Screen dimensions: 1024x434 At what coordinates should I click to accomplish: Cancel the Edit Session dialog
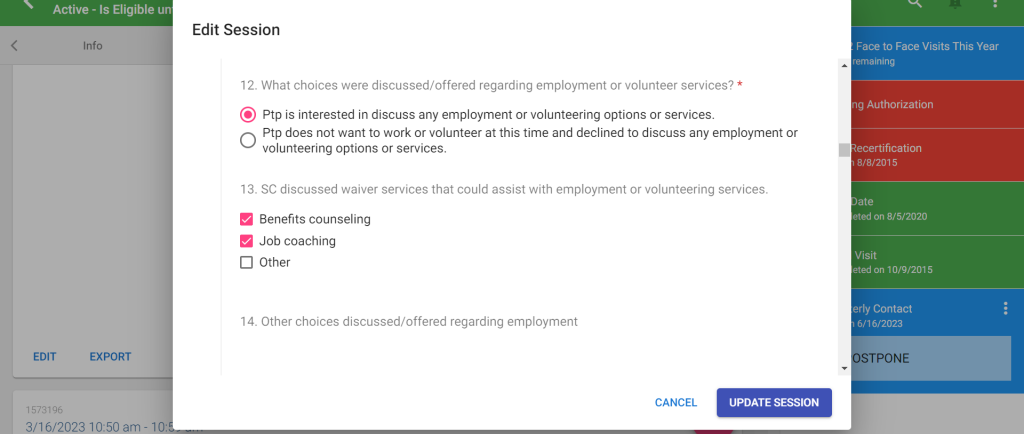point(676,402)
